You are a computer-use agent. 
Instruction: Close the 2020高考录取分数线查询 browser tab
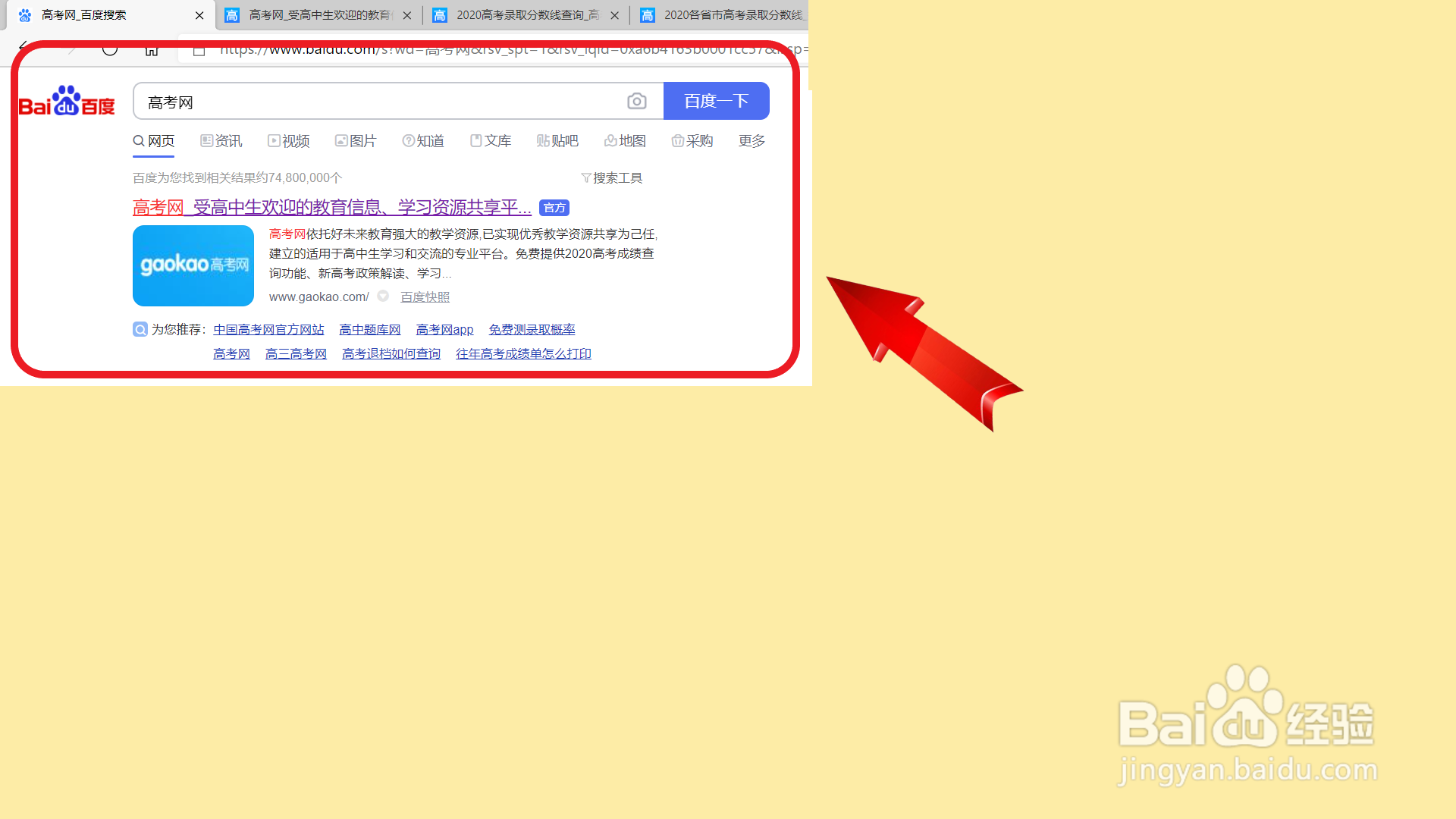pyautogui.click(x=615, y=15)
